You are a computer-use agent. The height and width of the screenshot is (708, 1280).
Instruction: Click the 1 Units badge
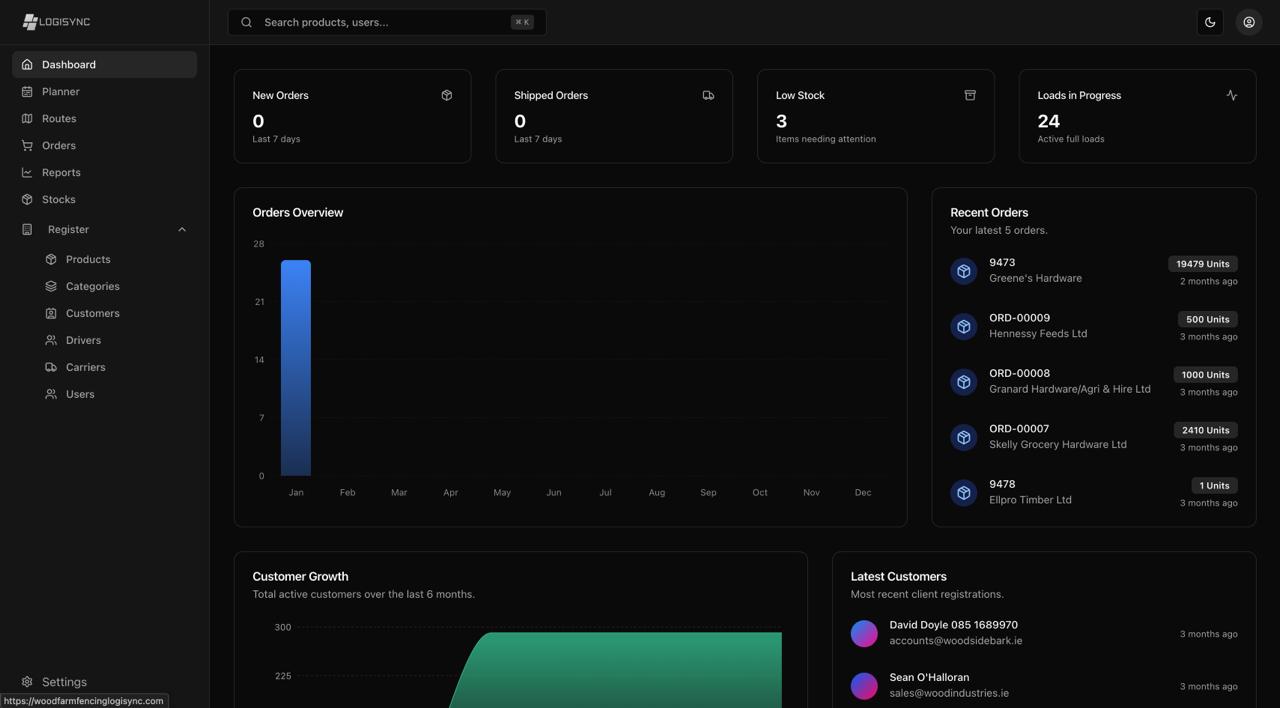click(1214, 485)
